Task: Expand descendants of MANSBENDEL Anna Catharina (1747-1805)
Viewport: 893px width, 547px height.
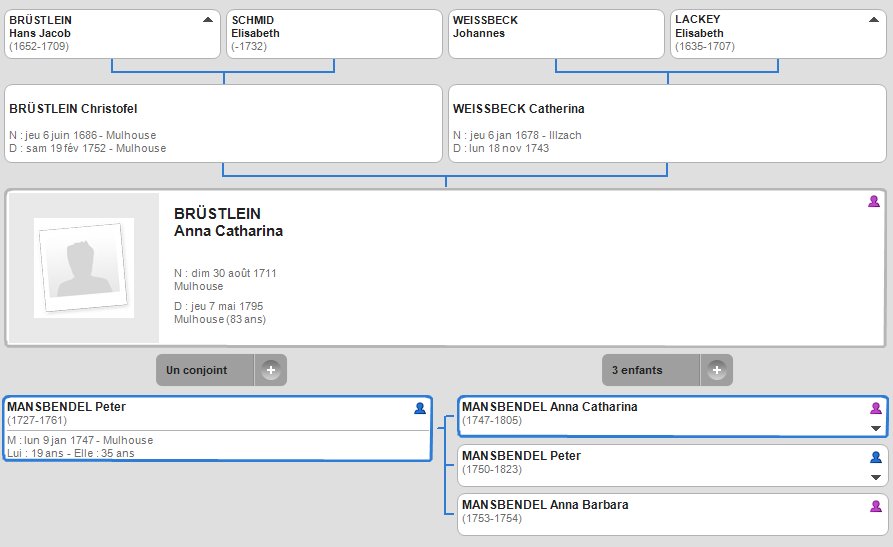Action: (x=876, y=428)
